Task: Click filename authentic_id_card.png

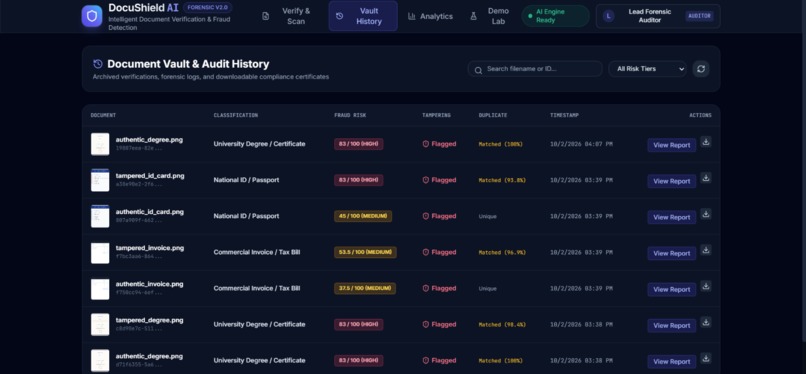Action: (x=150, y=212)
